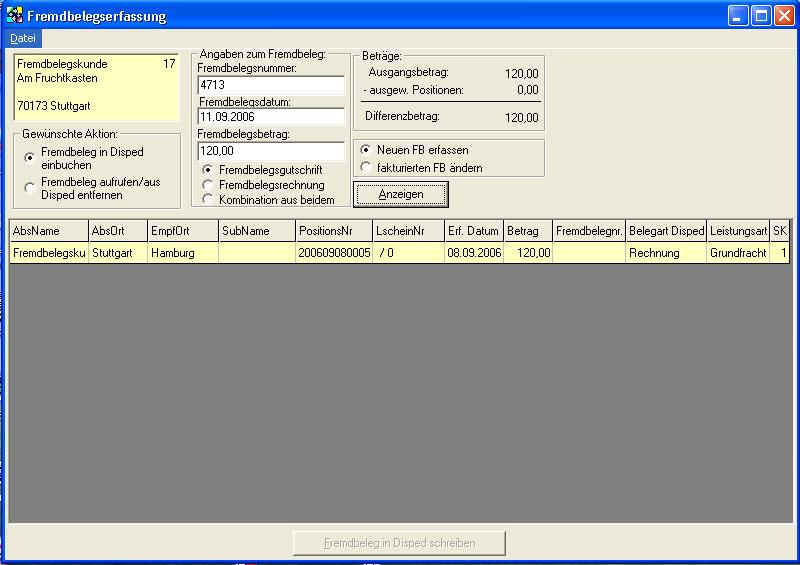Viewport: 800px width, 565px height.
Task: Sort by the AbsName column header
Action: pyautogui.click(x=47, y=231)
